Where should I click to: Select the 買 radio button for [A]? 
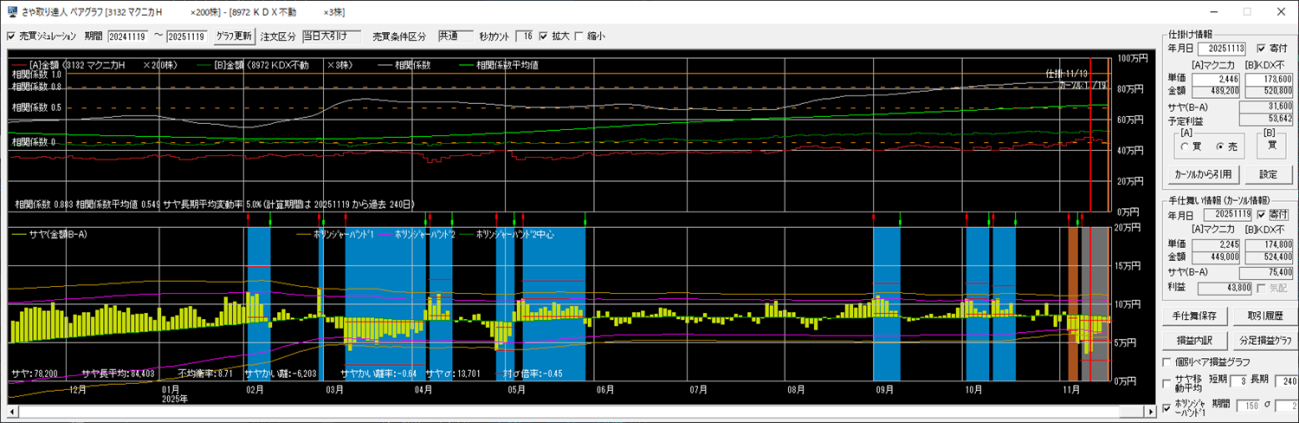tap(1184, 145)
